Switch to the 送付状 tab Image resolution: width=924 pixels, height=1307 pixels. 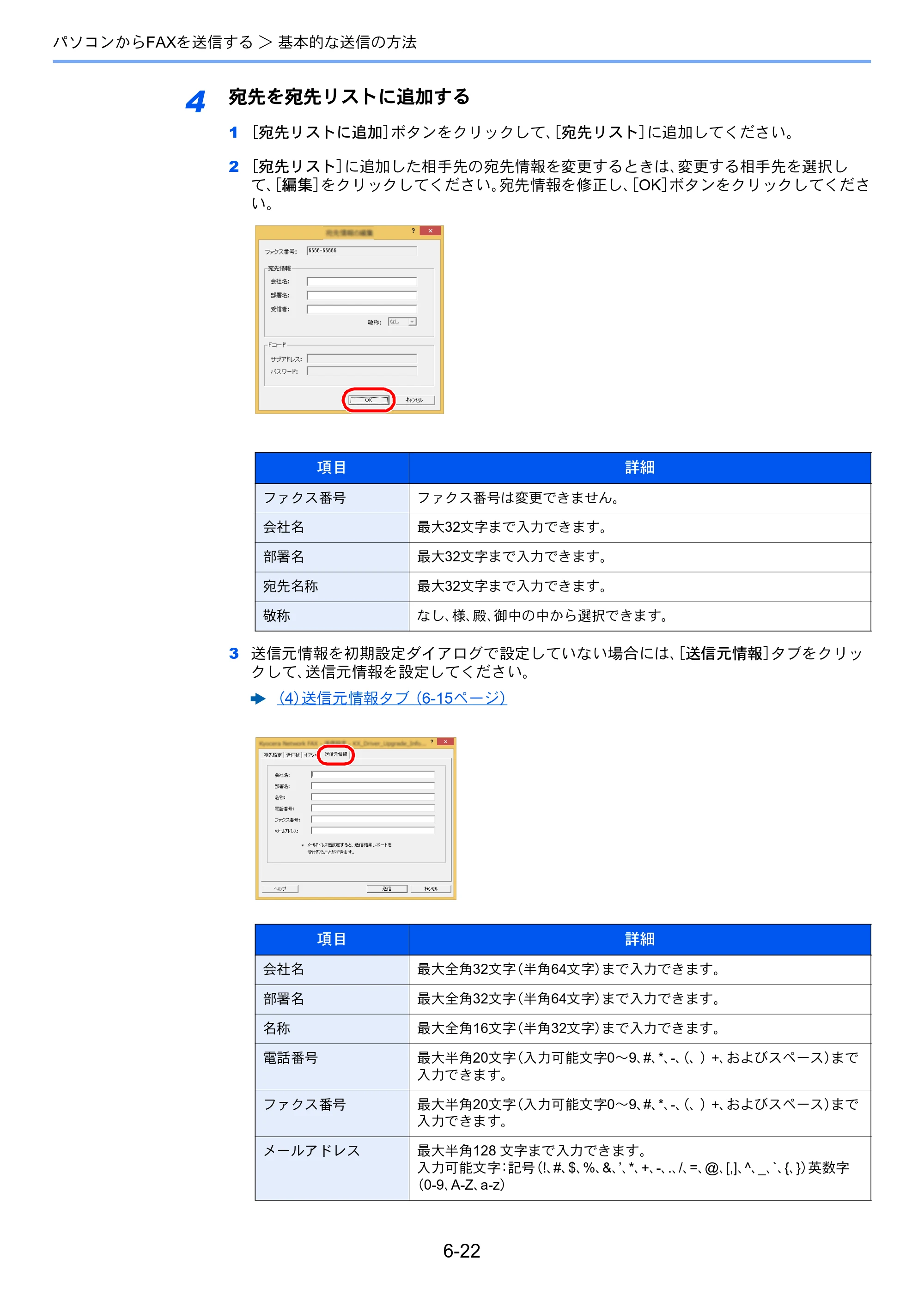point(292,755)
